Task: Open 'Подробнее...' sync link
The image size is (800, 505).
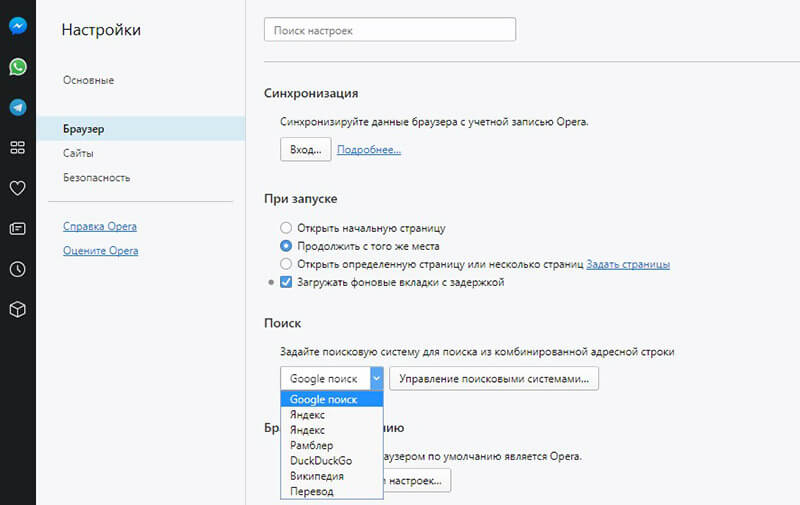Action: [x=369, y=149]
